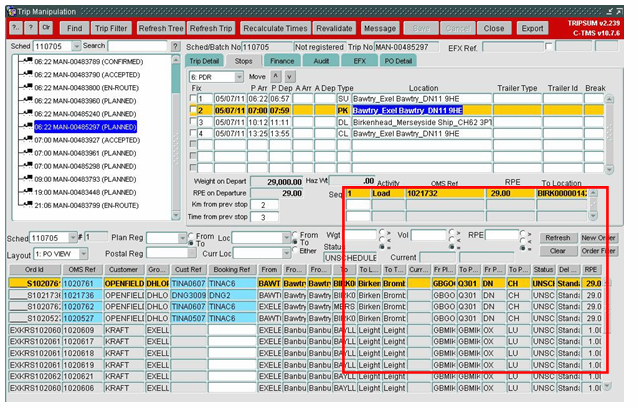Image resolution: width=639 pixels, height=409 pixels.
Task: Click the 'Km from prev stop' field
Action: tap(264, 204)
